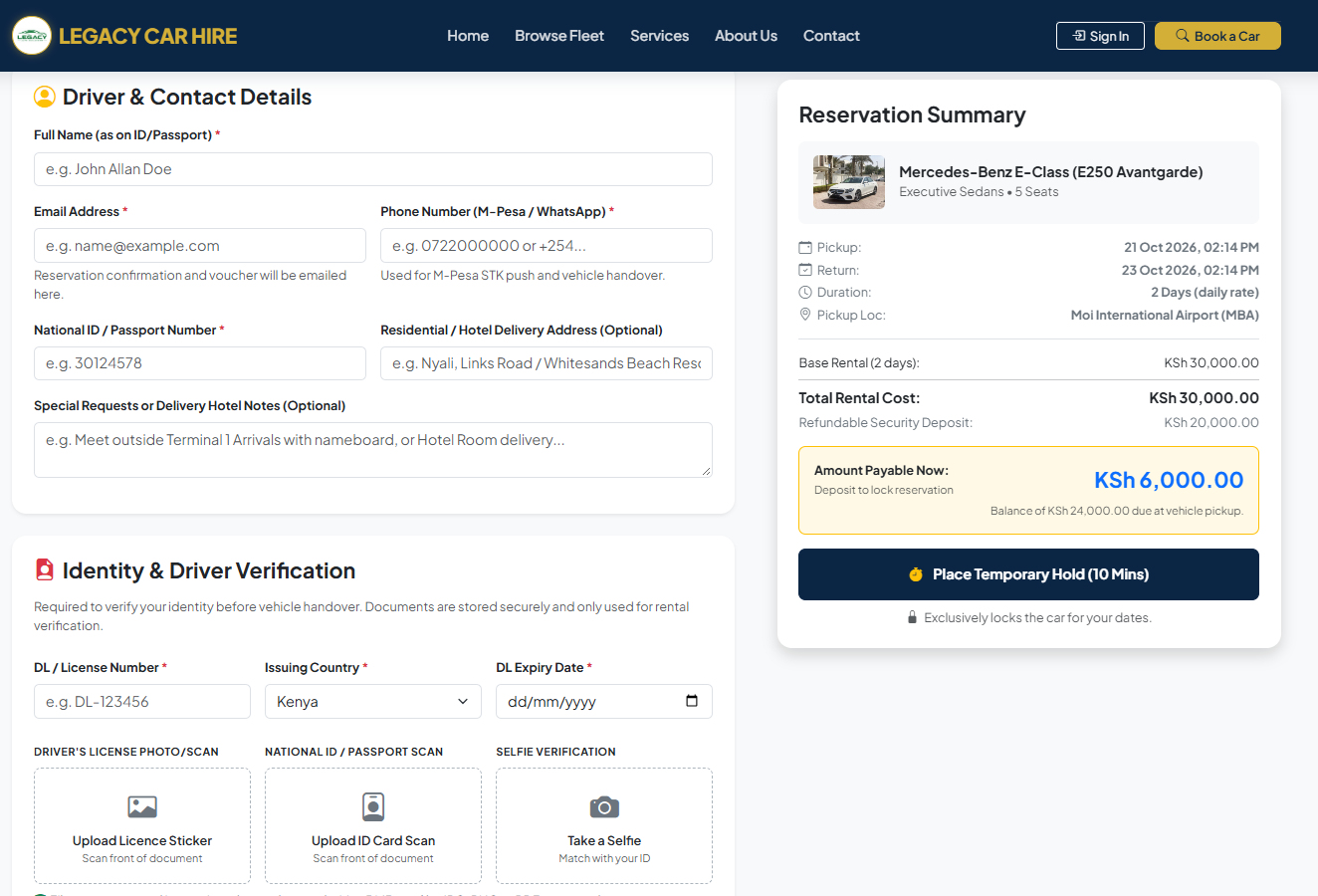Viewport: 1318px width, 896px height.
Task: Click the DL Expiry Date field
Action: pos(604,701)
